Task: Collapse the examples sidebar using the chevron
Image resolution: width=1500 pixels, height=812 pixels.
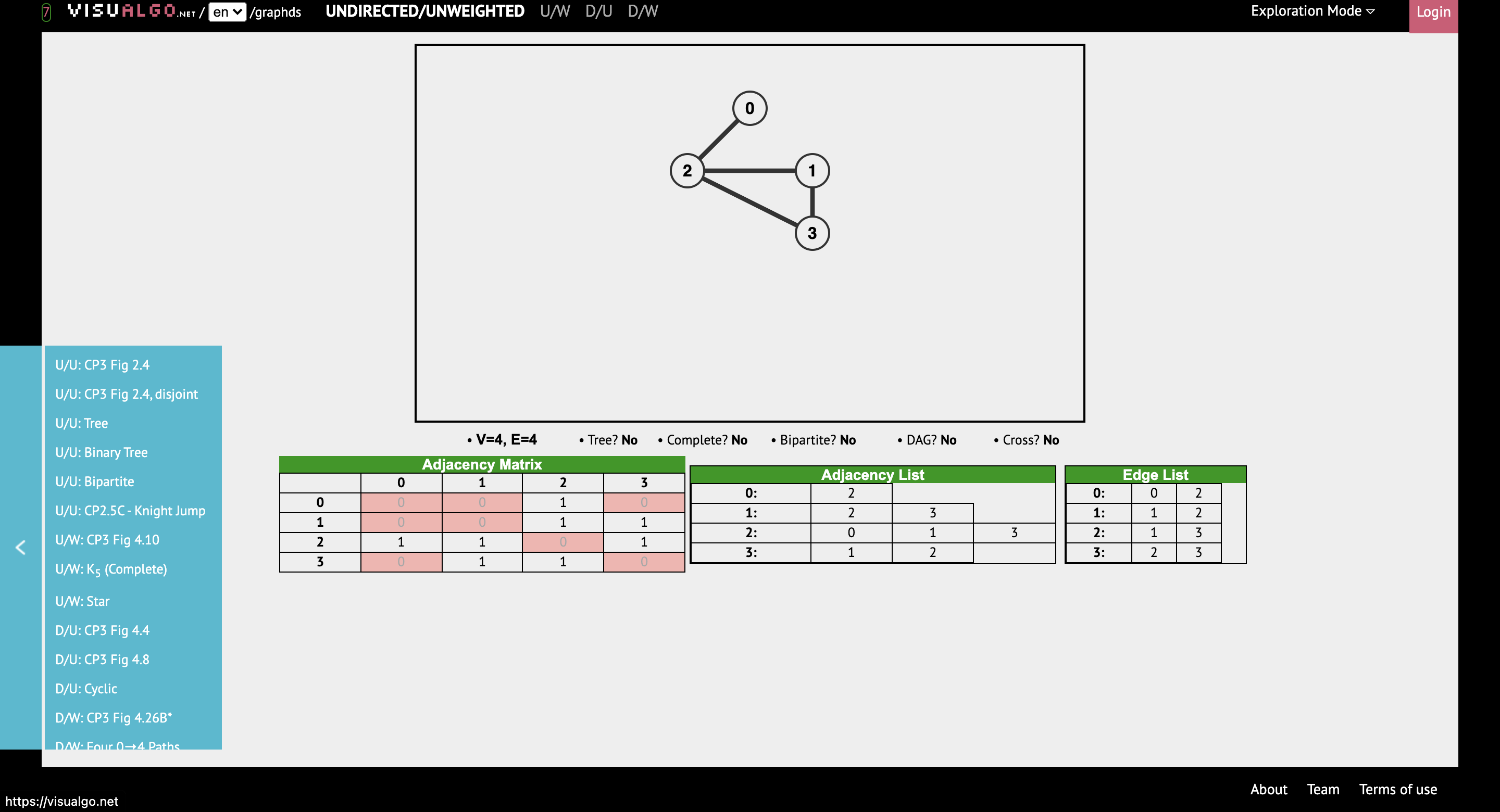Action: 21,548
